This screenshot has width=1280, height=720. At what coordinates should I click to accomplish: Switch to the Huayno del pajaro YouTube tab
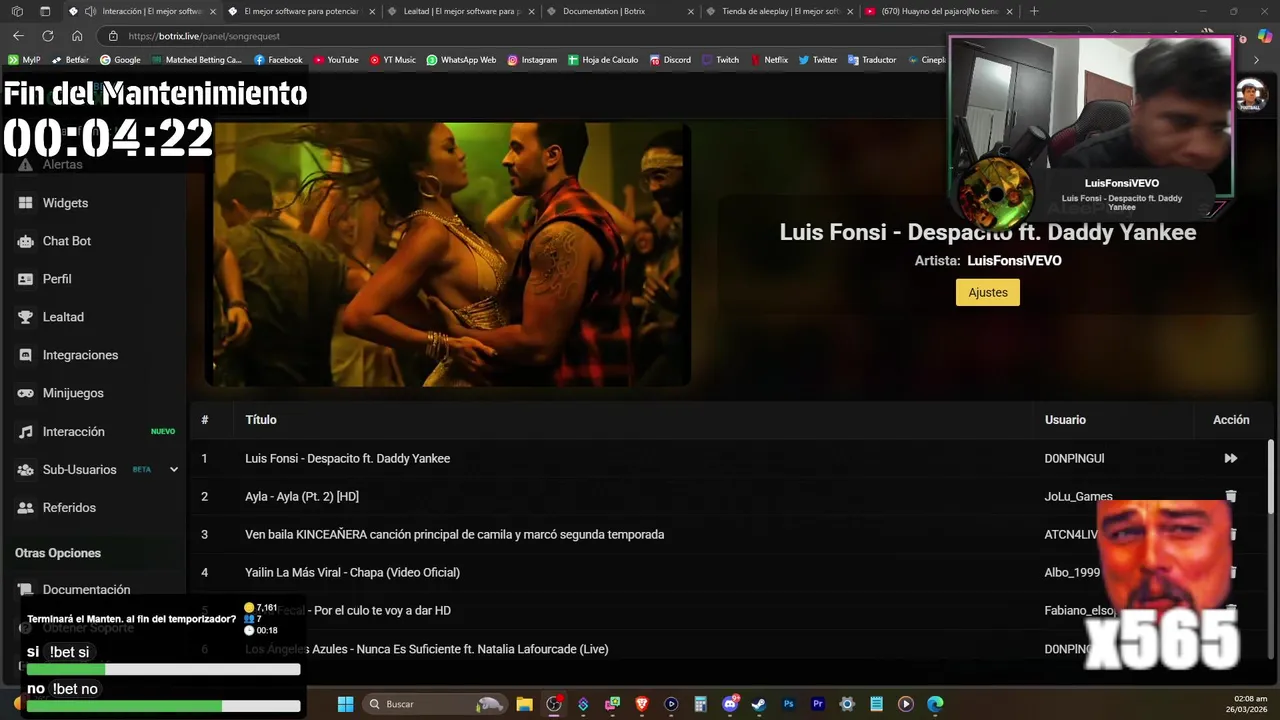[938, 11]
